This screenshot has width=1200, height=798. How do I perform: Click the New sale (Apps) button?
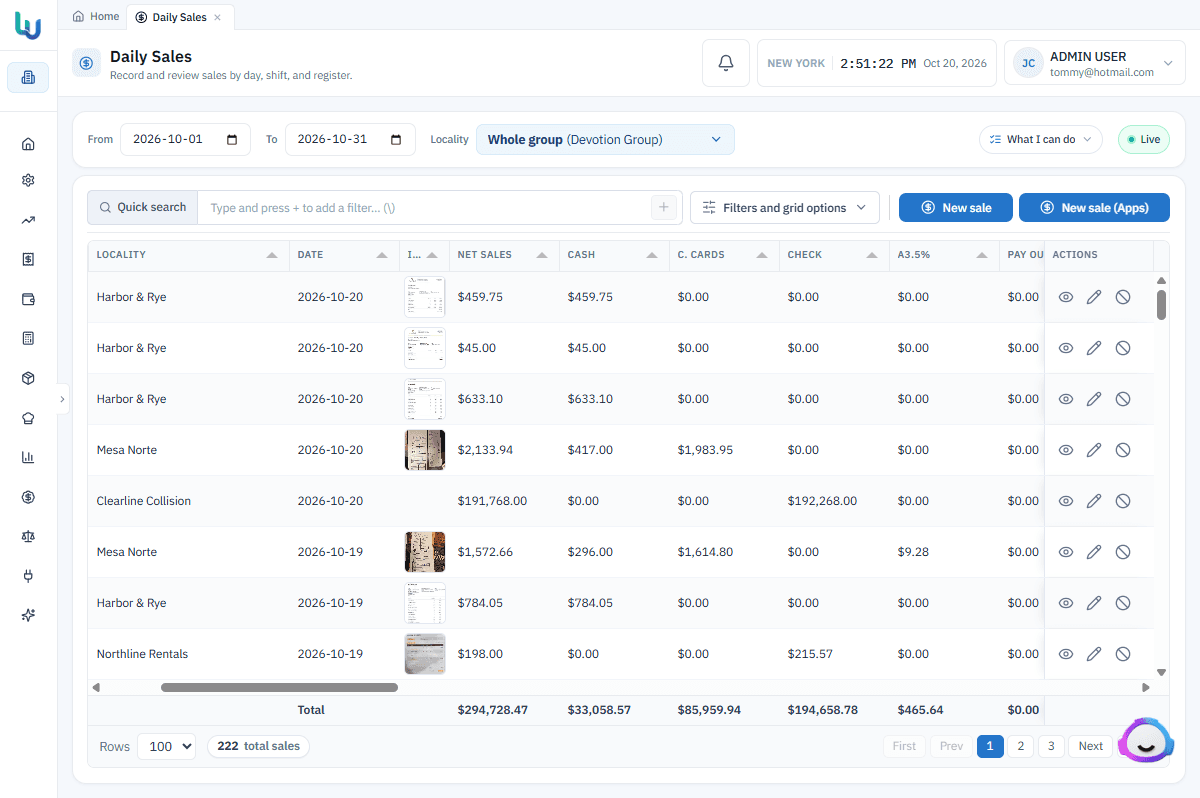coord(1094,207)
